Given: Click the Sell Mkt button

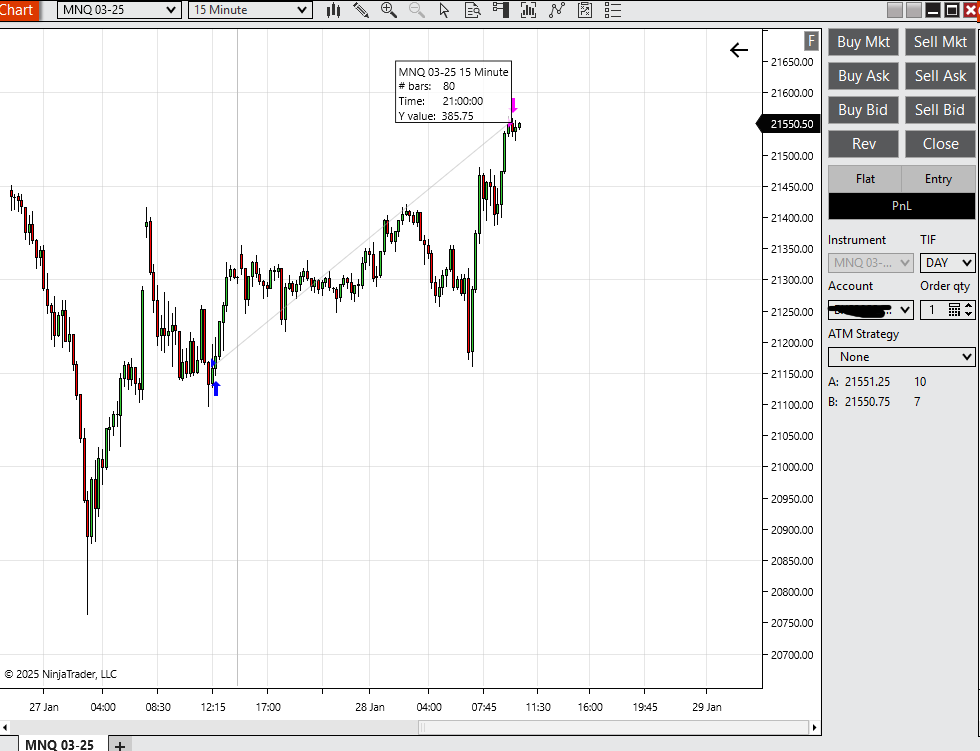Looking at the screenshot, I should [940, 42].
